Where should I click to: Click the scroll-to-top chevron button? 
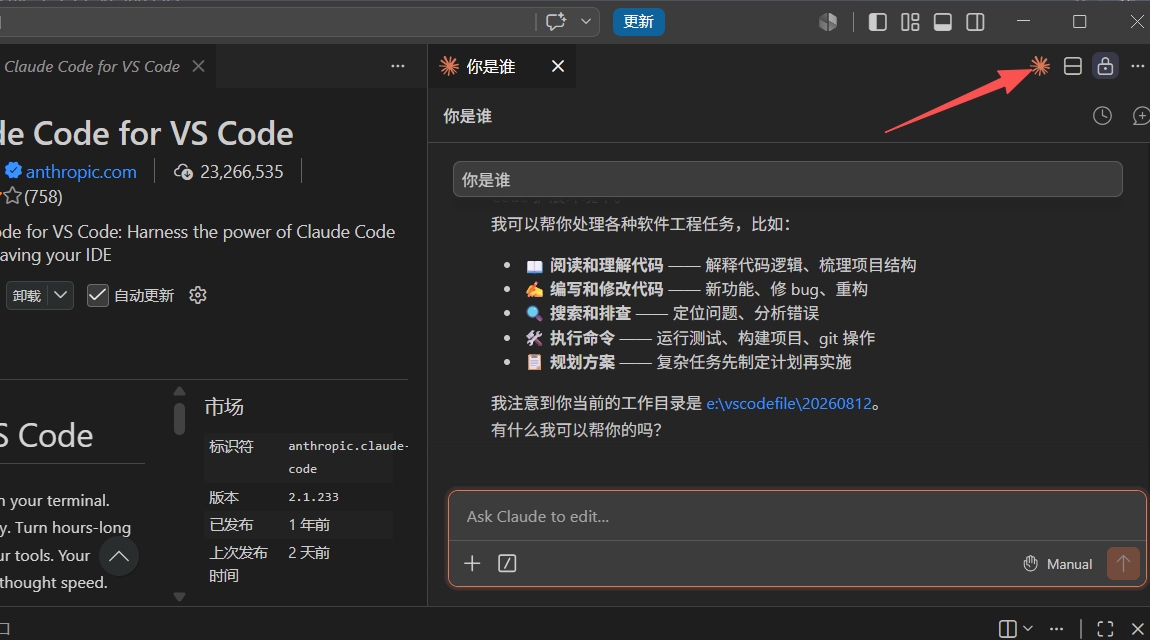pos(119,556)
